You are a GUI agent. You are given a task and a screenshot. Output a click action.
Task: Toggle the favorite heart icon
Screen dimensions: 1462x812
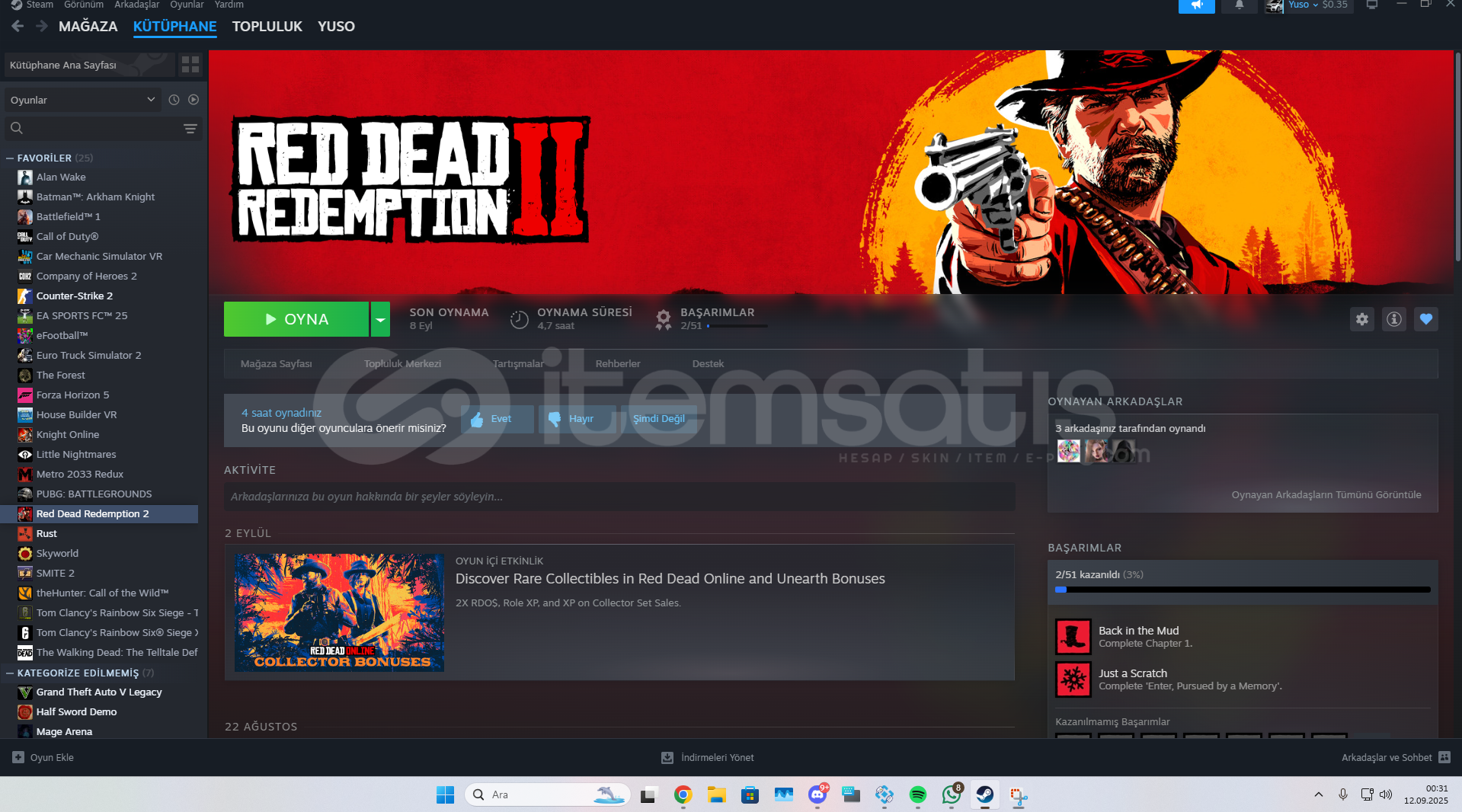[x=1426, y=319]
